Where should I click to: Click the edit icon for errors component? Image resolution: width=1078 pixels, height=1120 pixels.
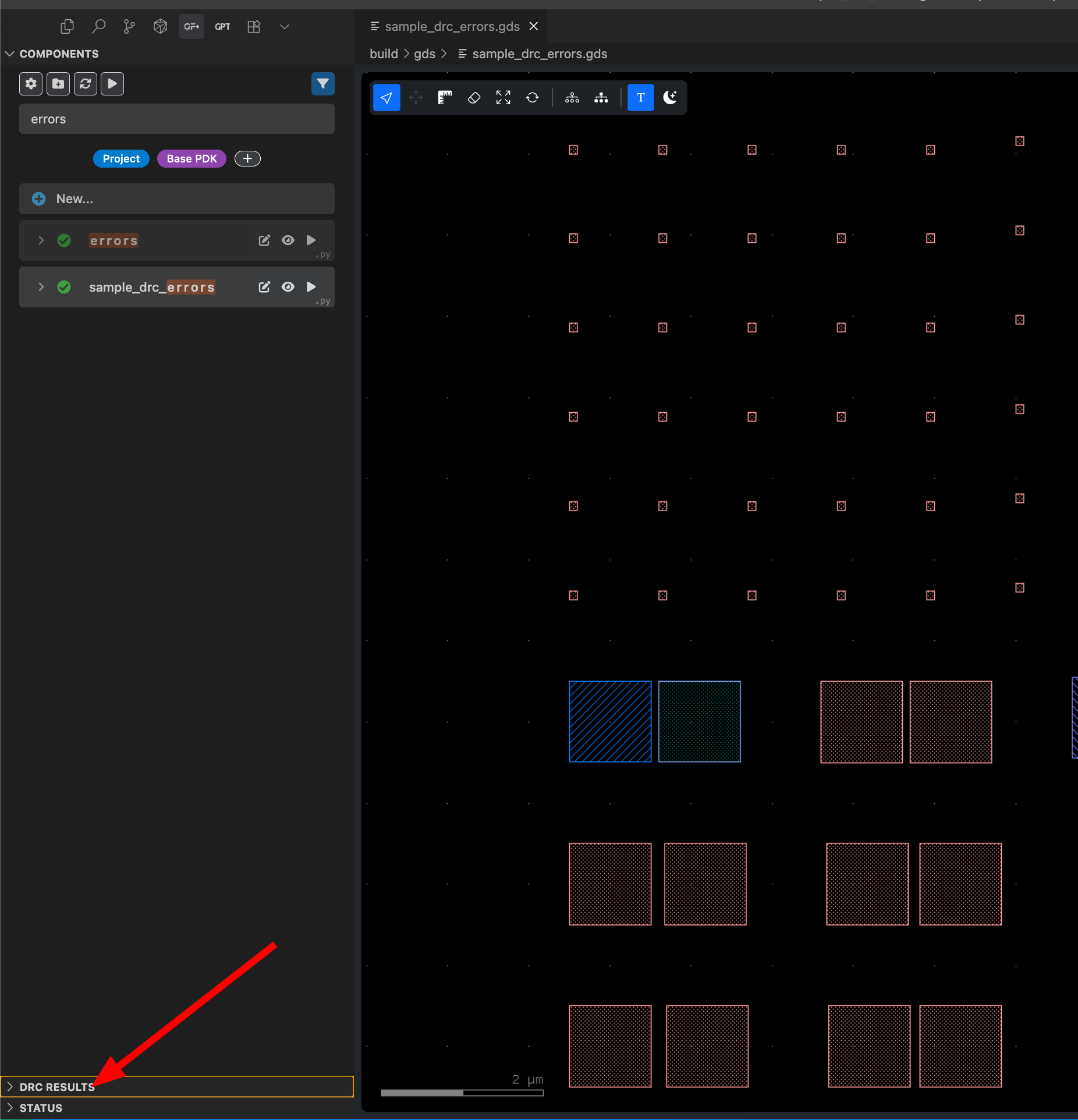pyautogui.click(x=264, y=240)
